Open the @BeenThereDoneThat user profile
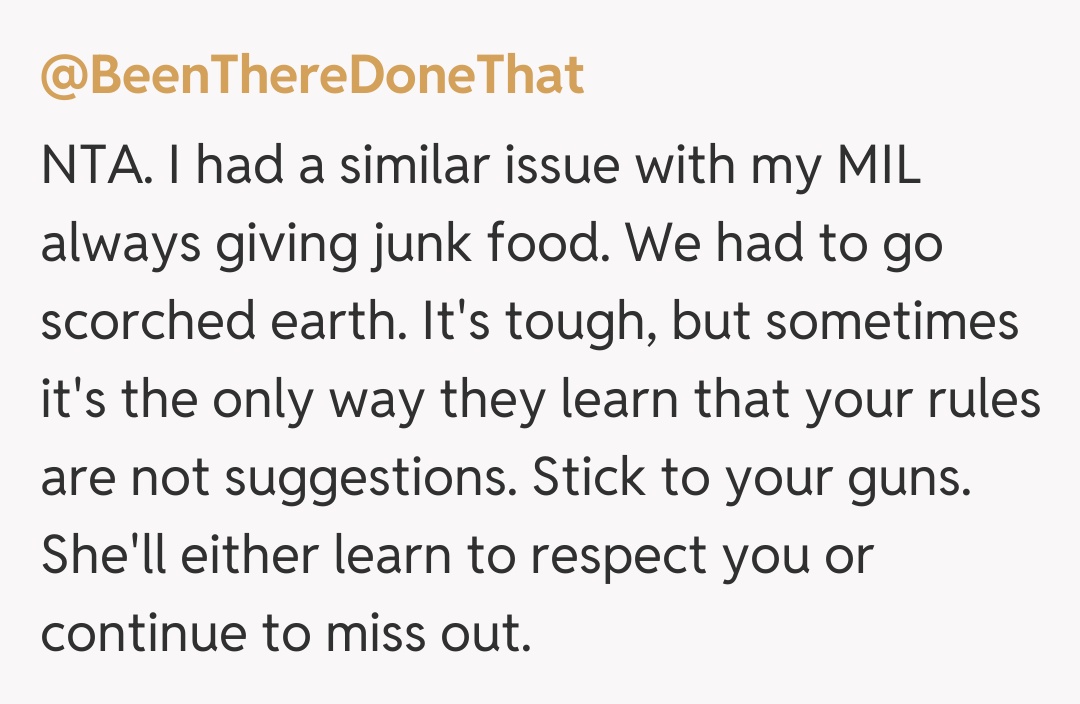This screenshot has height=704, width=1080. click(311, 74)
